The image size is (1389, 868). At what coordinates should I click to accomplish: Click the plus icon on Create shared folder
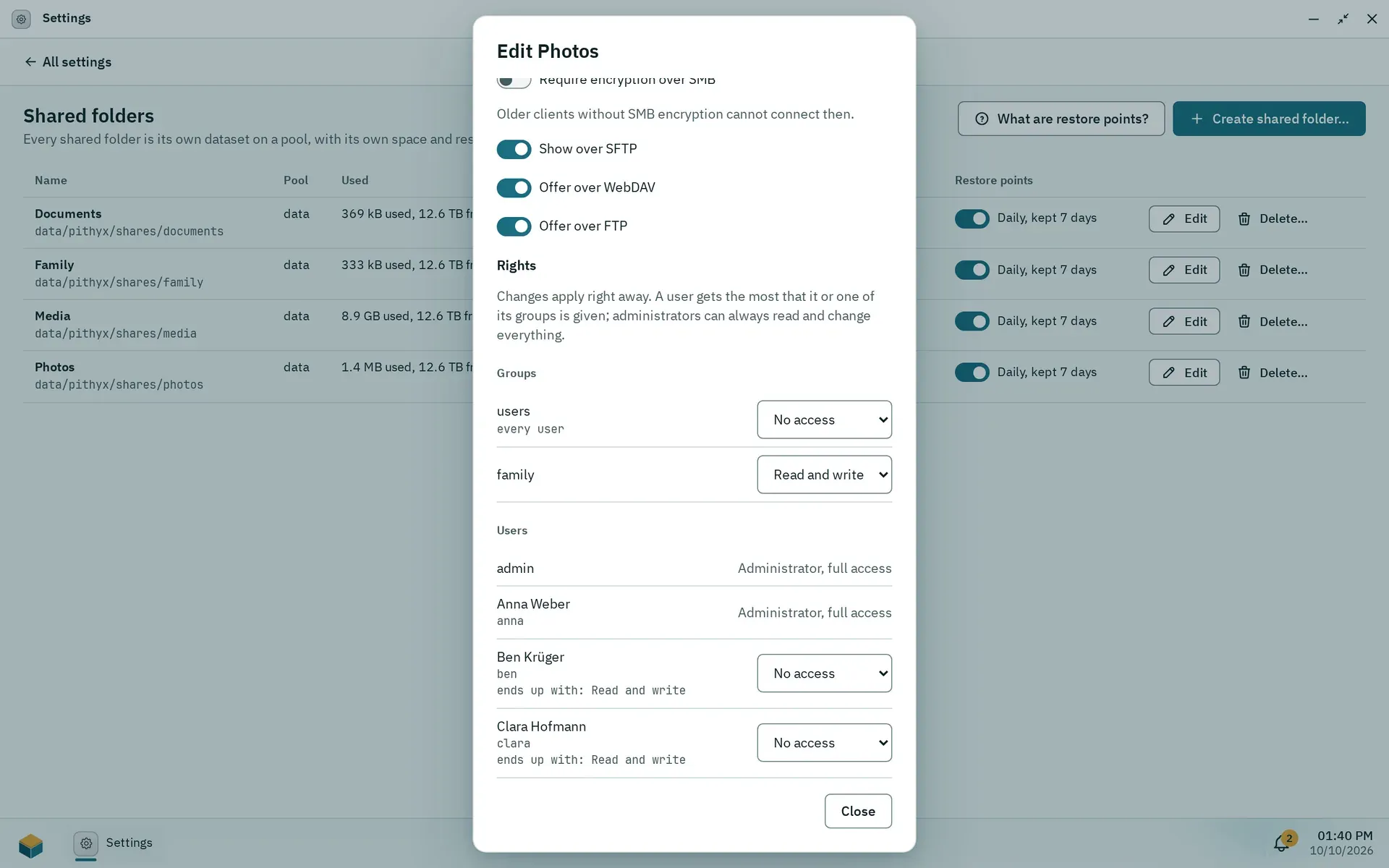click(1197, 119)
